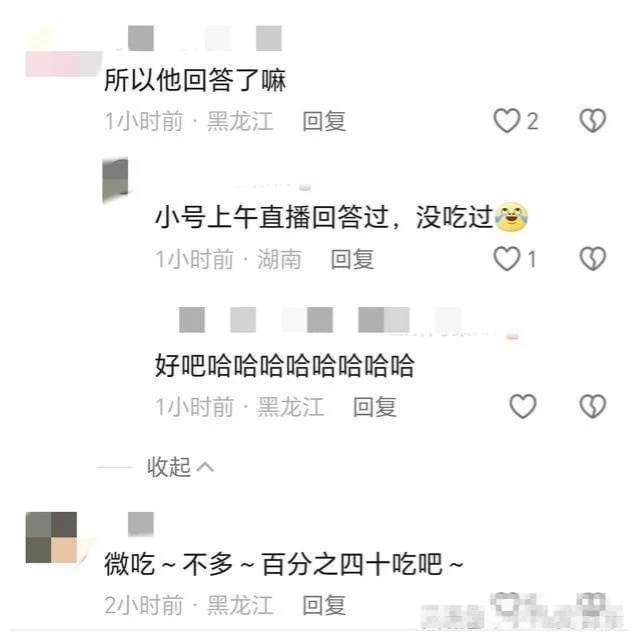Open username above 微吃~不多 comment

click(x=141, y=524)
